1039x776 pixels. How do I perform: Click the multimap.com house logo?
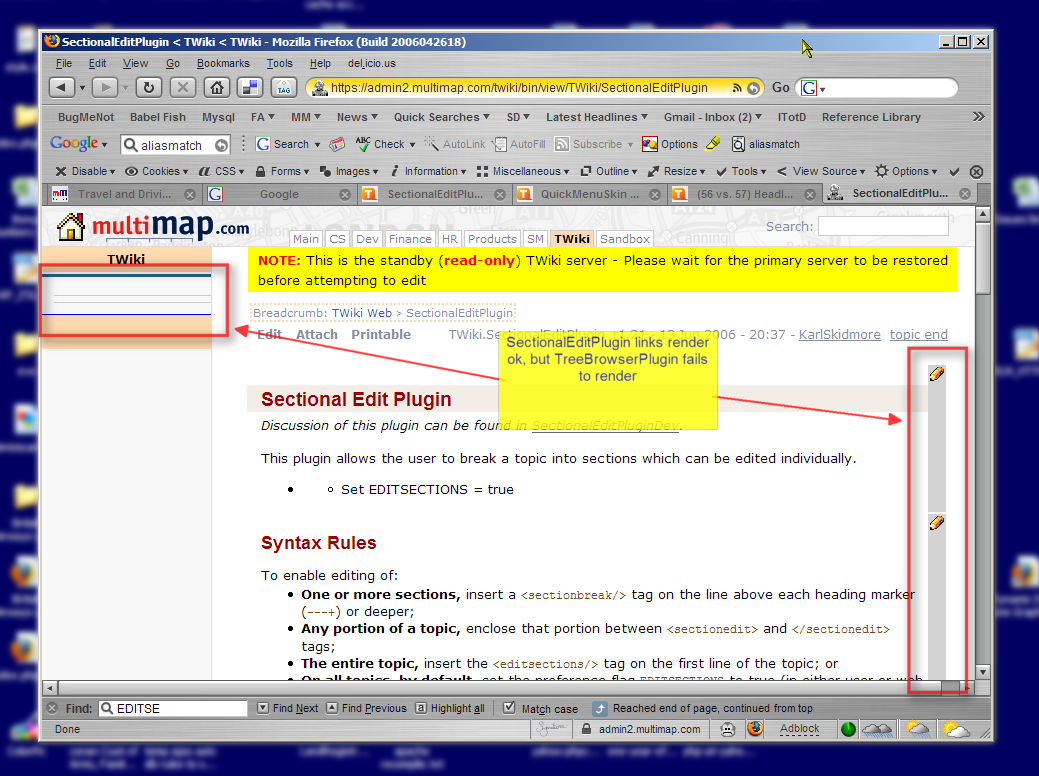[69, 228]
